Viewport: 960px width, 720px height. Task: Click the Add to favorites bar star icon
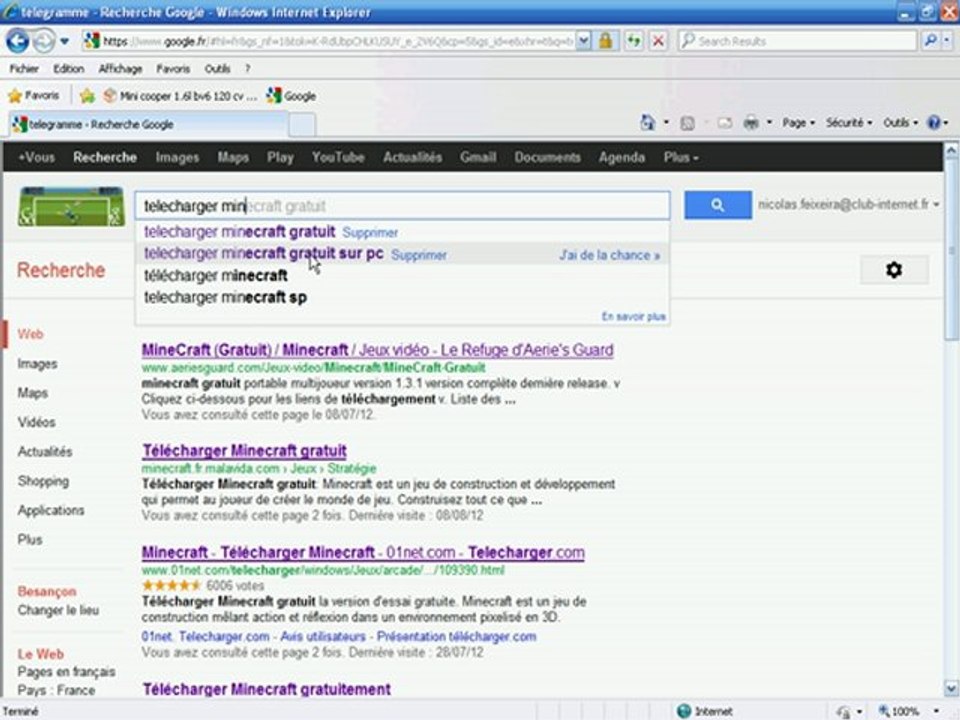coord(88,96)
